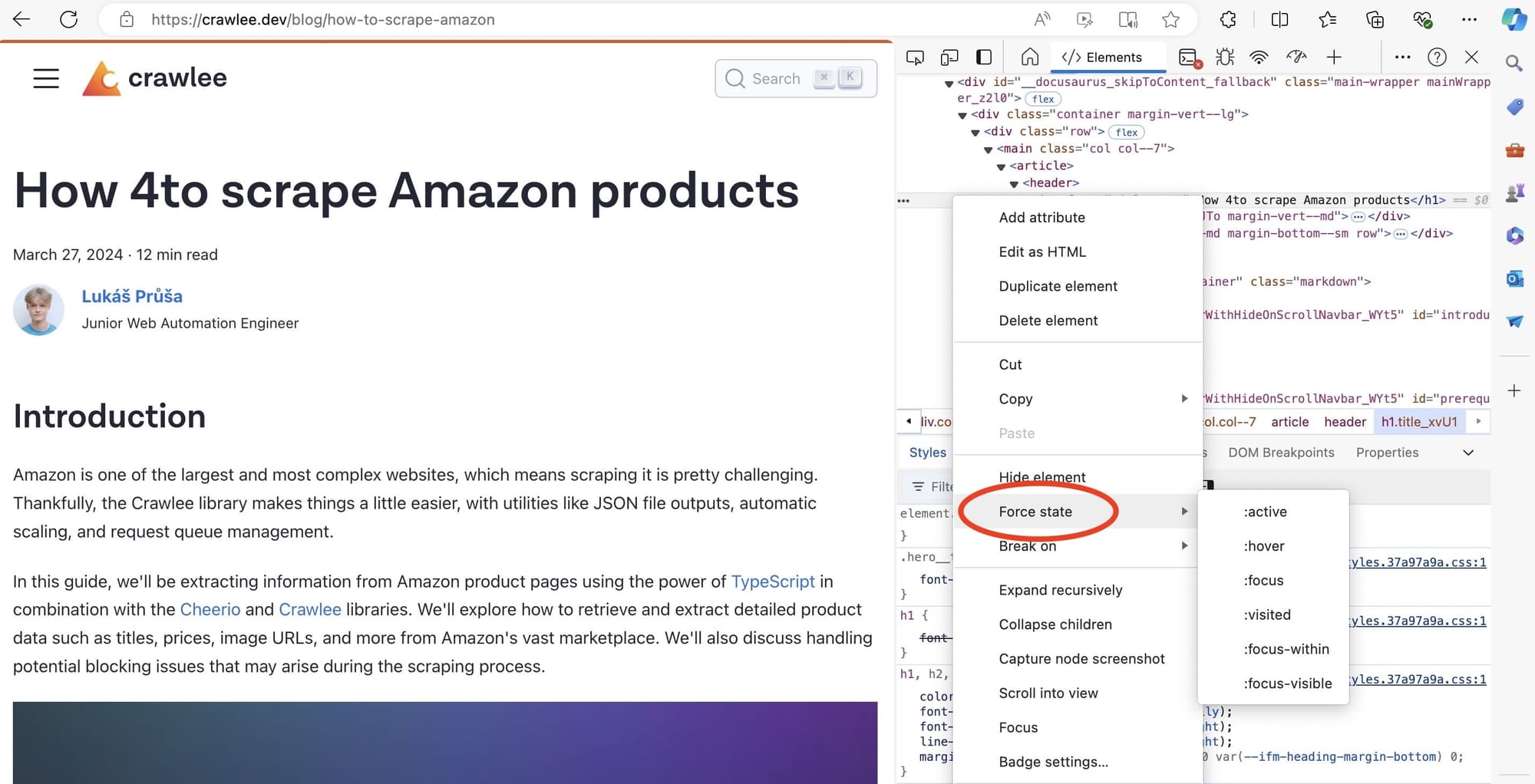This screenshot has width=1535, height=784.
Task: Enable the :visited pseudo-class state
Action: tap(1267, 614)
